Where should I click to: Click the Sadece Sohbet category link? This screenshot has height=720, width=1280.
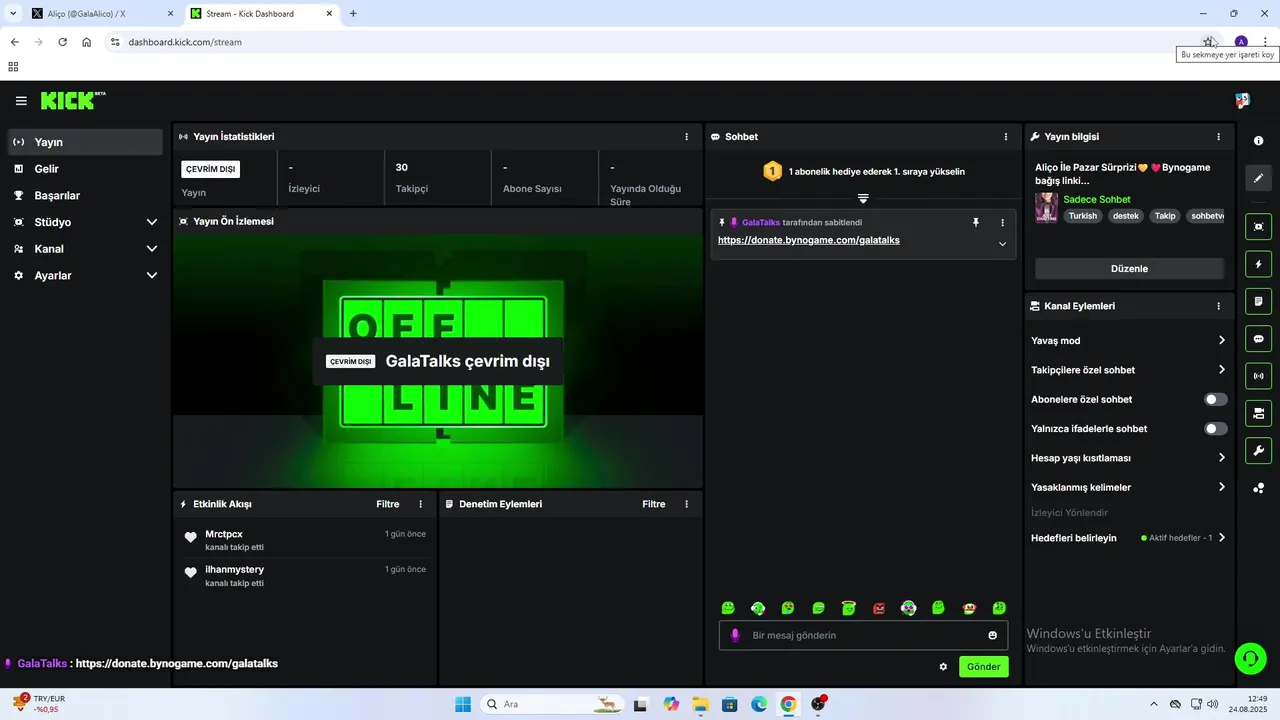coord(1097,200)
